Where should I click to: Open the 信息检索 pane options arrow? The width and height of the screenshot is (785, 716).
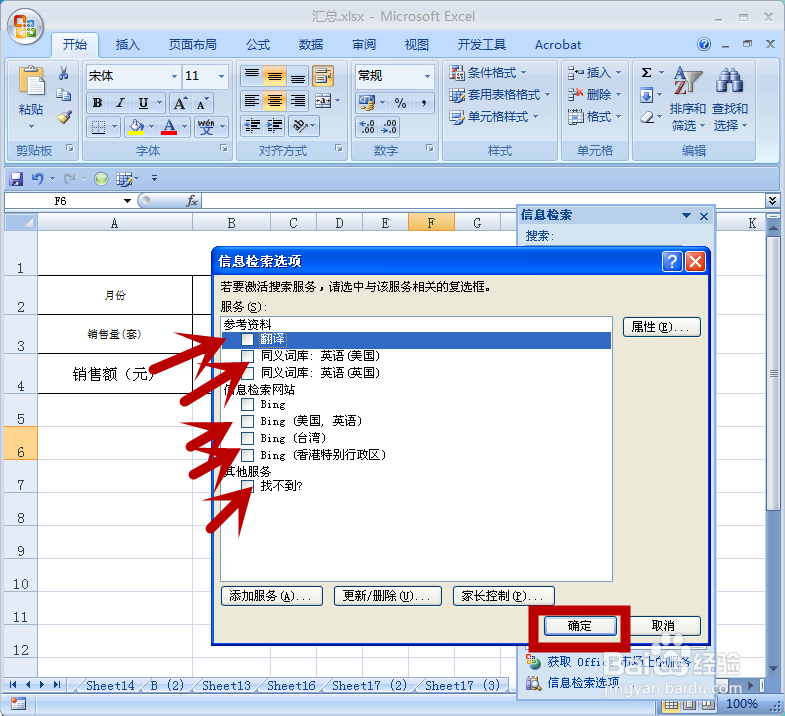[686, 216]
